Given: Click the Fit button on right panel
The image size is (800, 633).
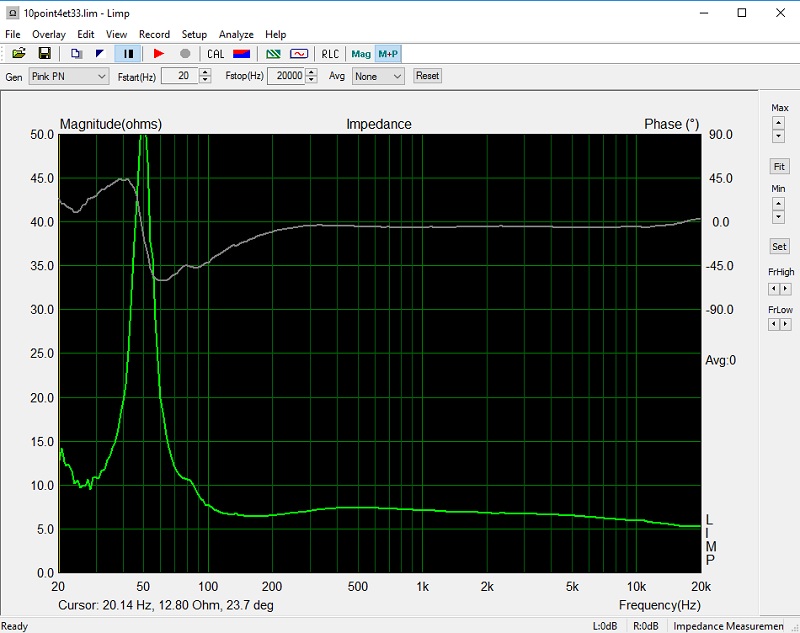Looking at the screenshot, I should (x=779, y=166).
